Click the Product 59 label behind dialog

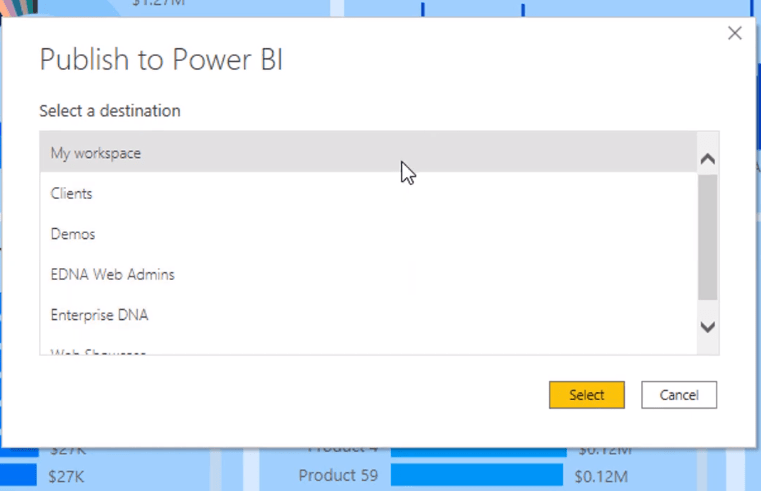click(x=338, y=475)
